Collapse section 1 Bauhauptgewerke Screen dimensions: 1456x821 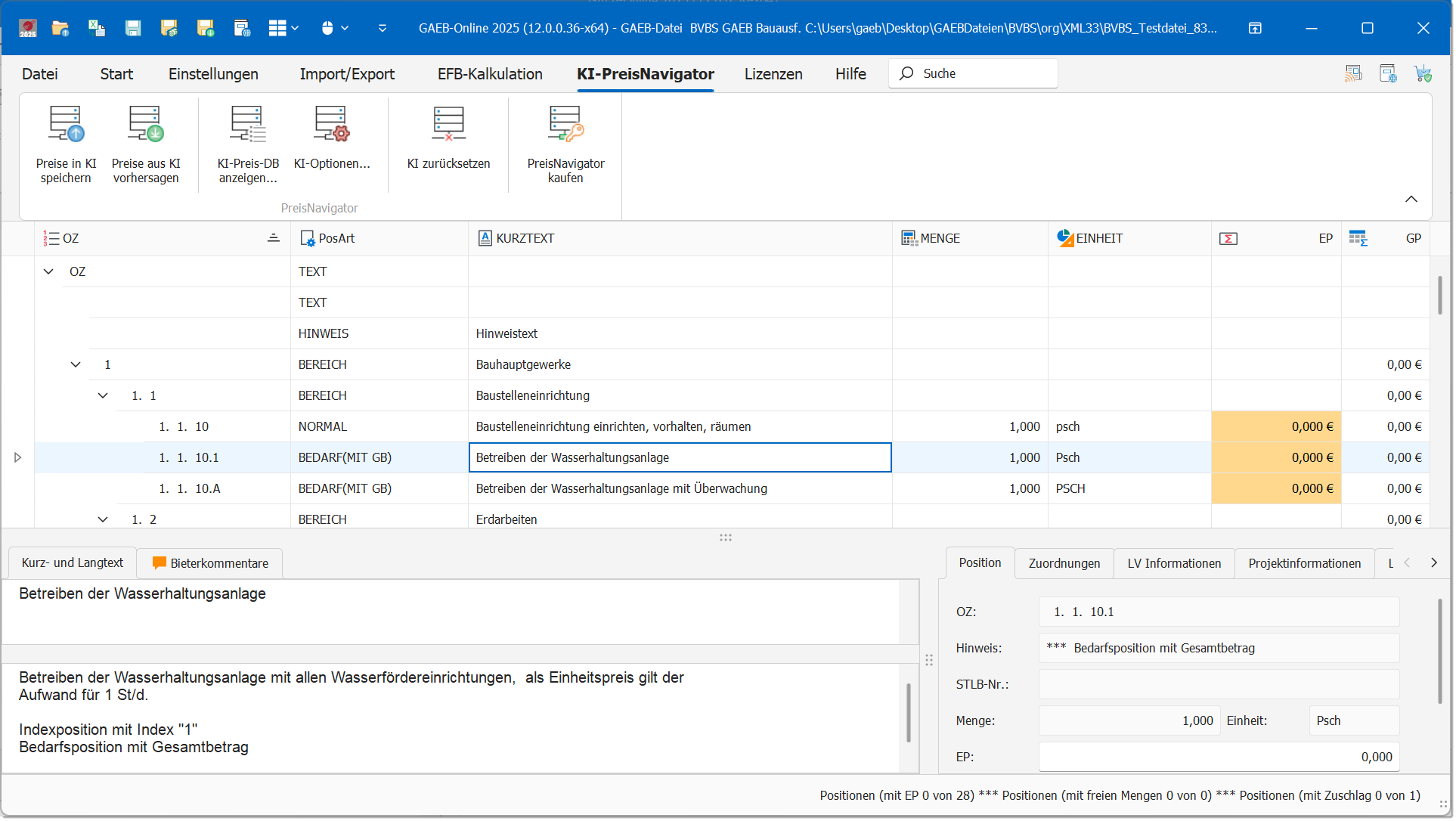point(76,365)
